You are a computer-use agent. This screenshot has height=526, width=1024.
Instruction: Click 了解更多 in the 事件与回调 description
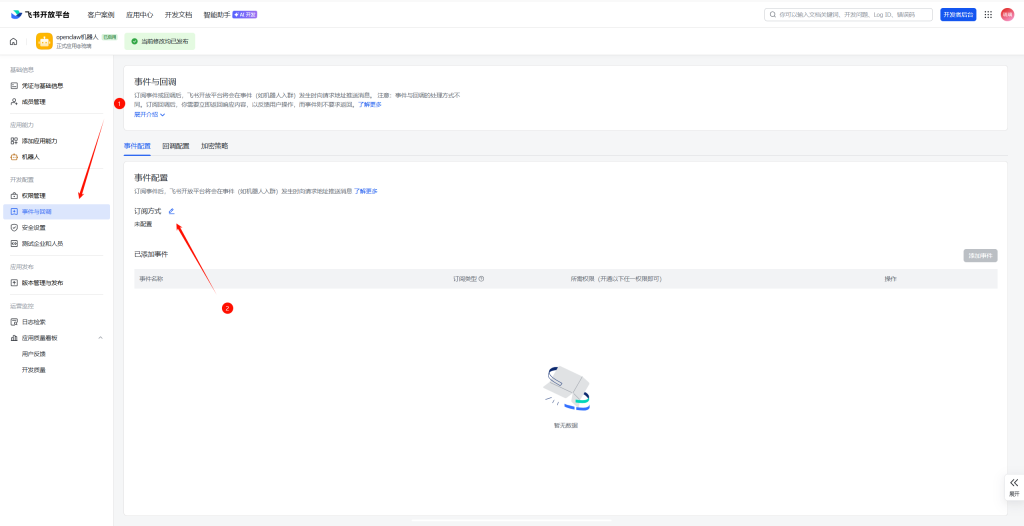click(x=369, y=105)
